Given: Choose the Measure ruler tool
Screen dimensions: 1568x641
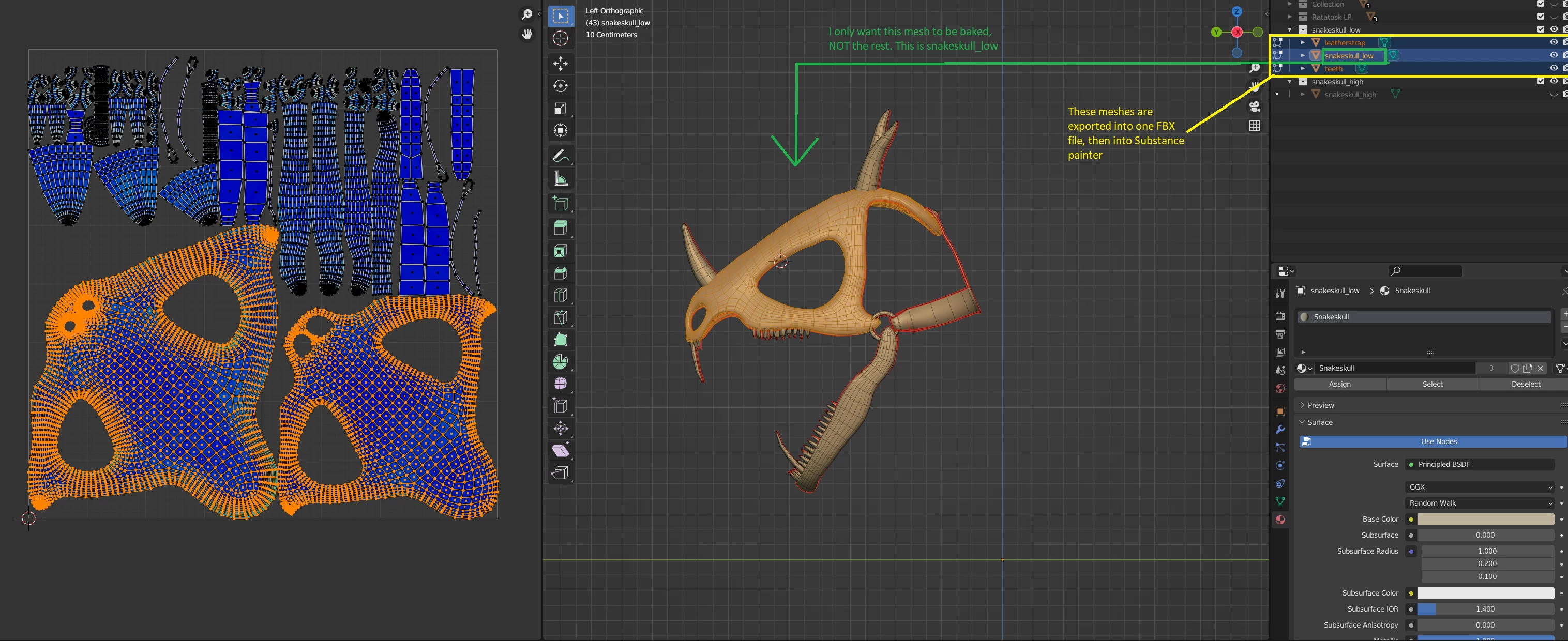Looking at the screenshot, I should coord(560,179).
